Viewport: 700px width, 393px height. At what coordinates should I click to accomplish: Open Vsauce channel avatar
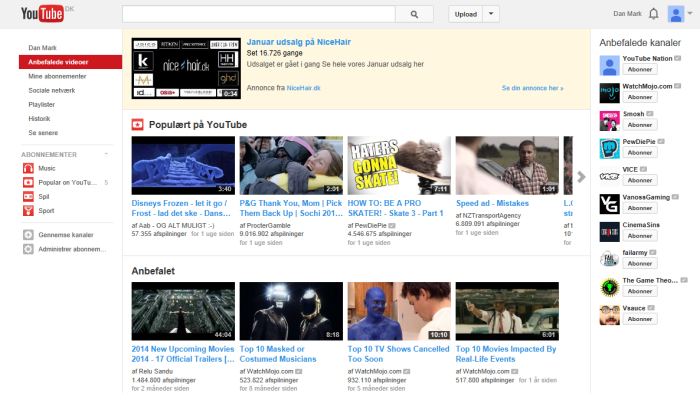click(609, 315)
